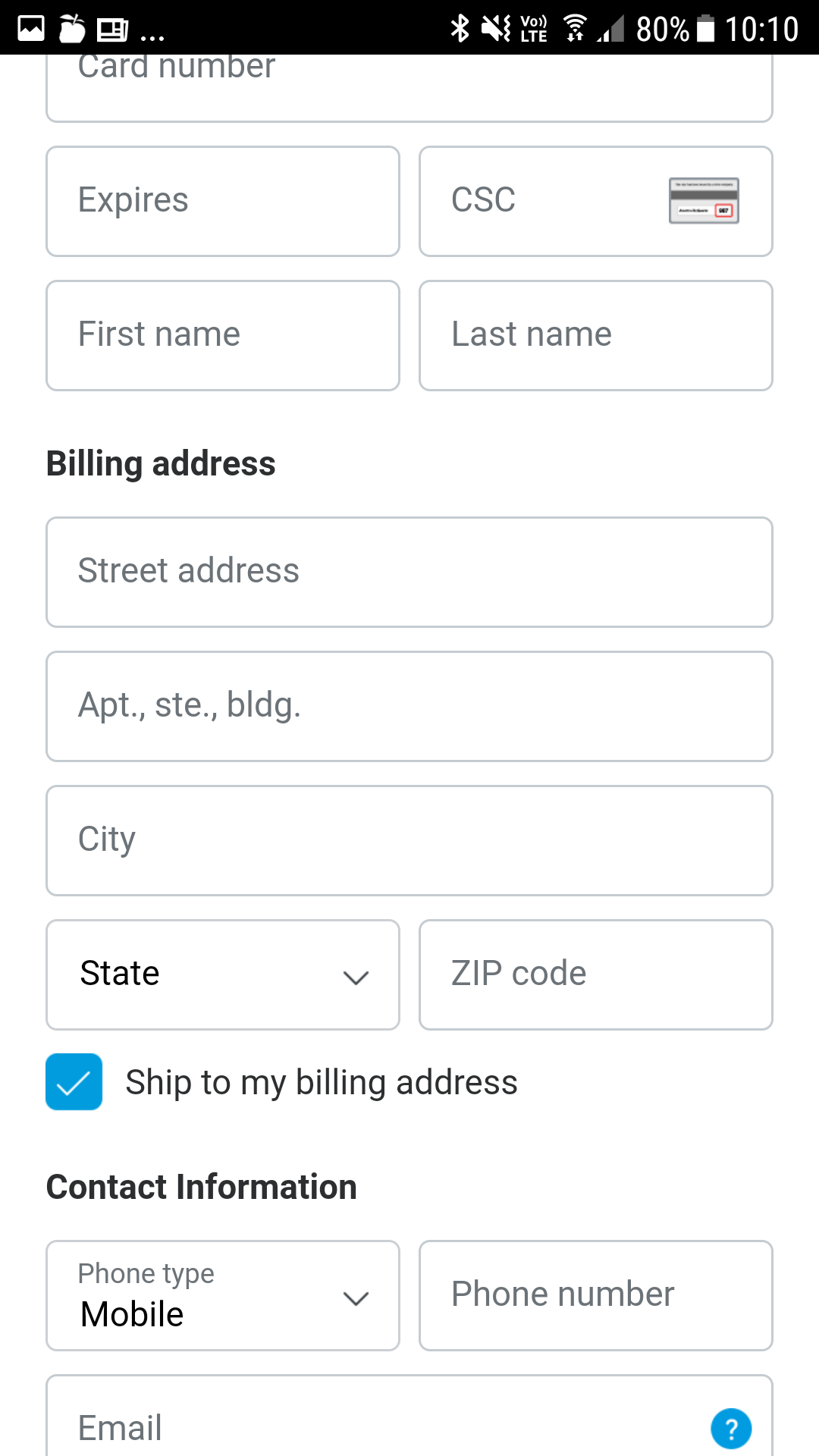Image resolution: width=819 pixels, height=1456 pixels.
Task: Focus the Card number field
Action: click(x=409, y=85)
